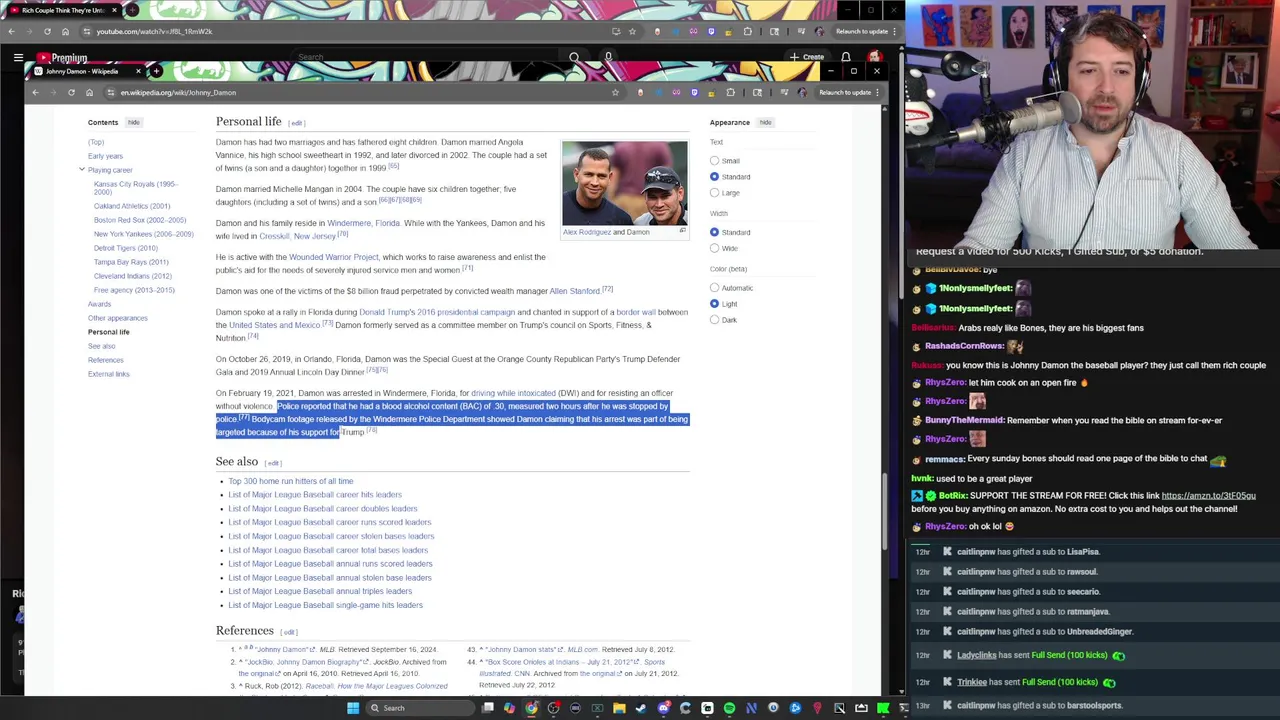The image size is (1280, 720).
Task: Open Windows Start menu
Action: 352,708
